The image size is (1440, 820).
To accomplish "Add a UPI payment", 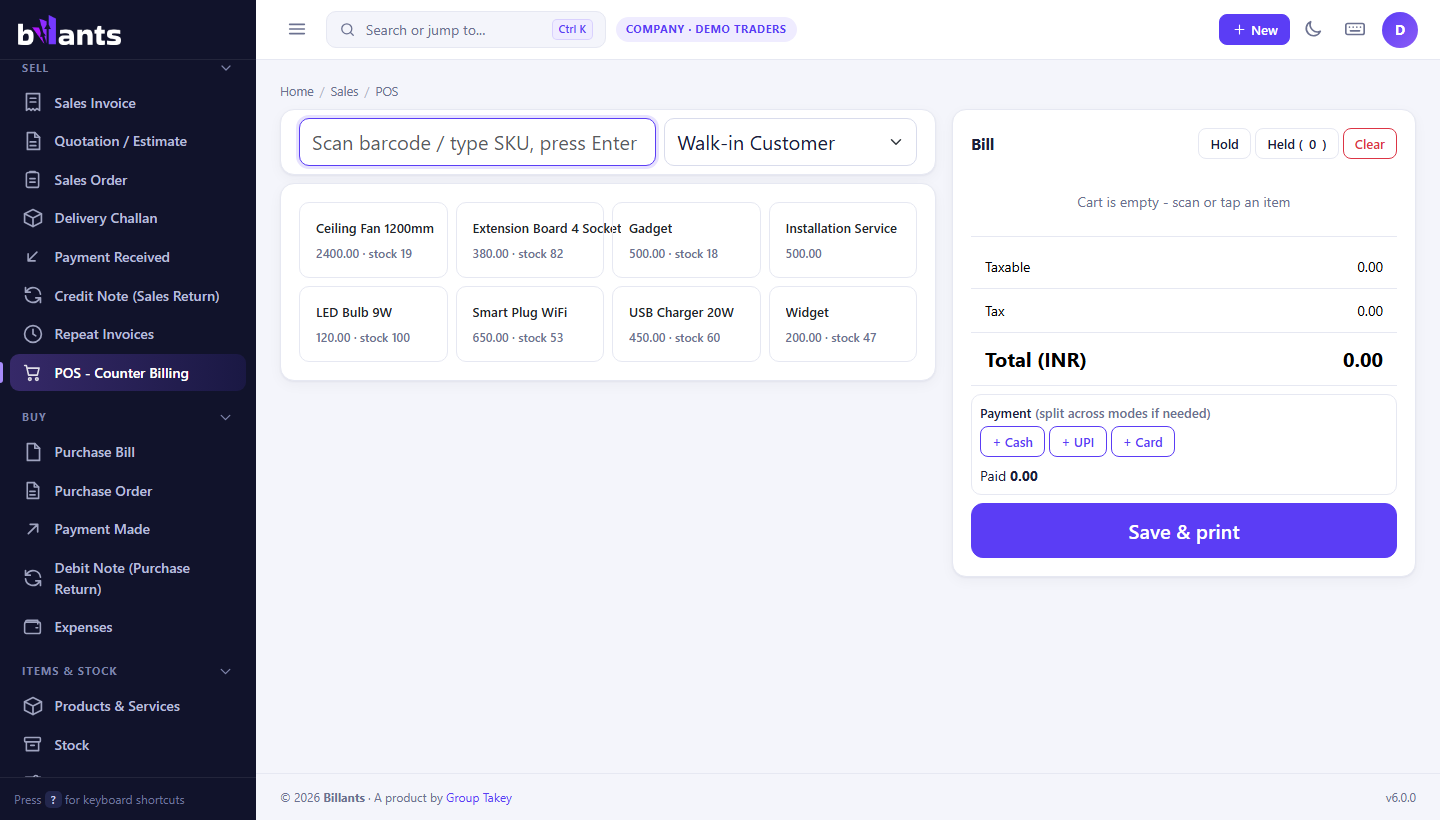I will click(1078, 442).
